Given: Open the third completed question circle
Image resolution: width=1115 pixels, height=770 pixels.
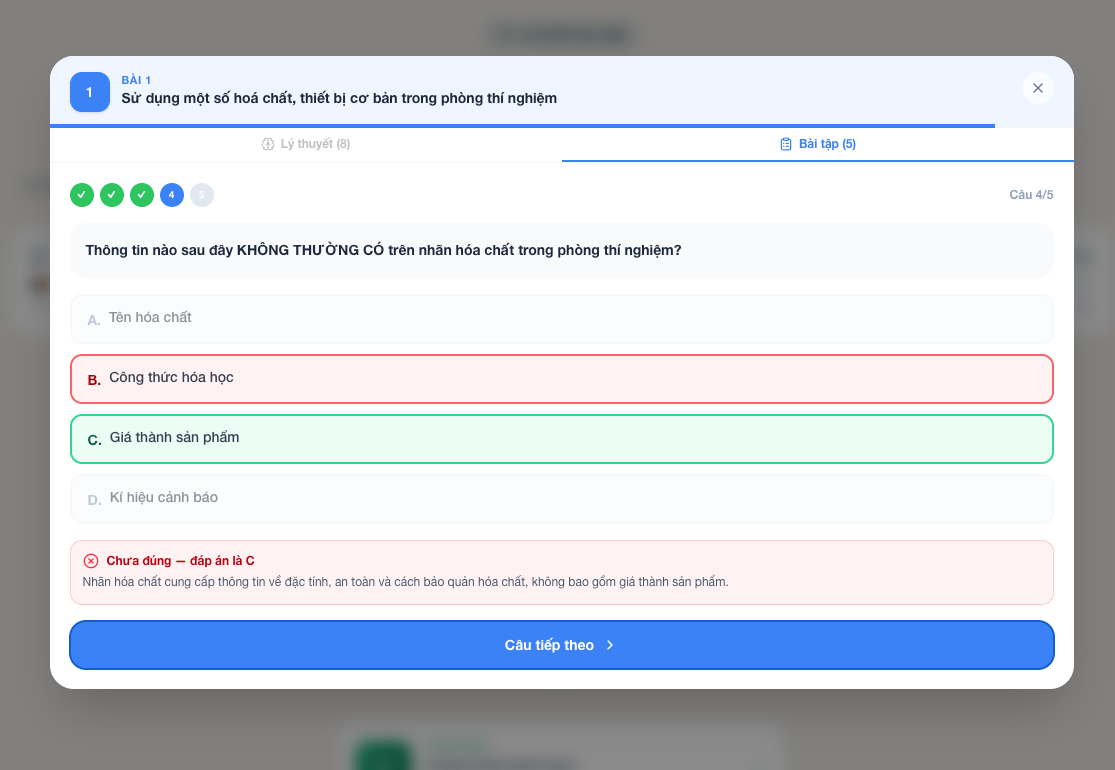Looking at the screenshot, I should [142, 195].
